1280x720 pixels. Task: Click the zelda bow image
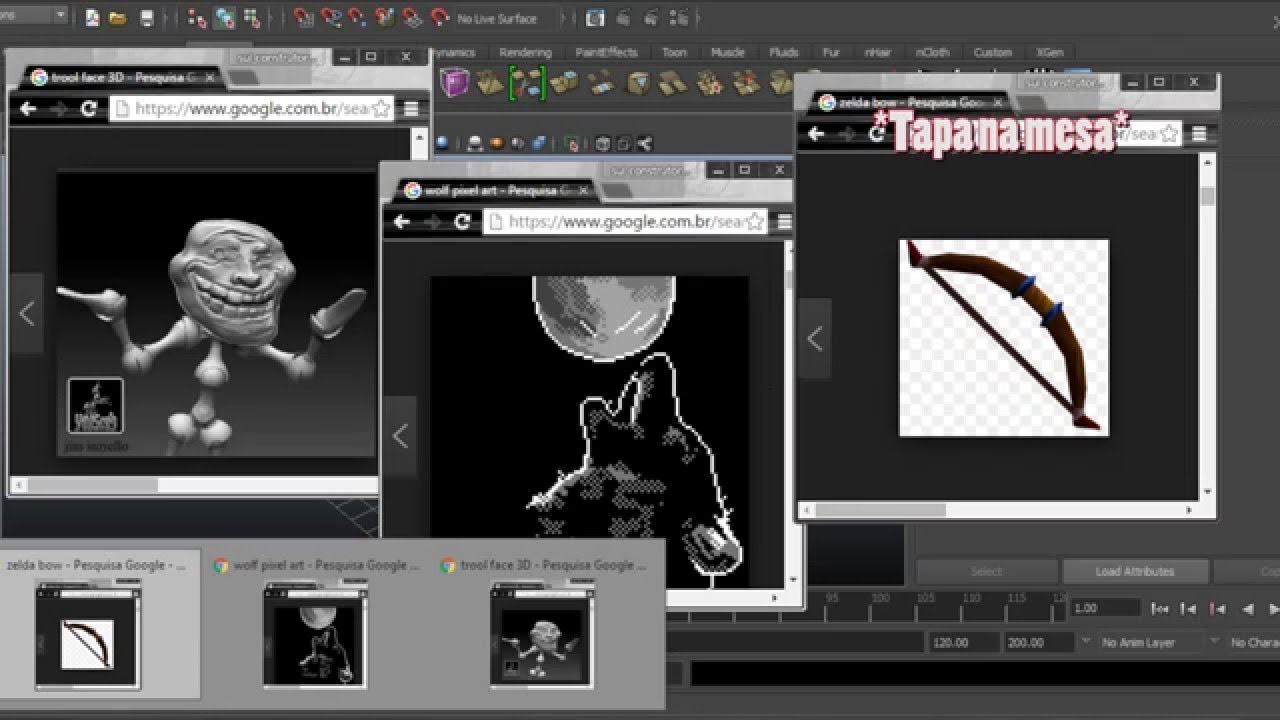(1004, 338)
